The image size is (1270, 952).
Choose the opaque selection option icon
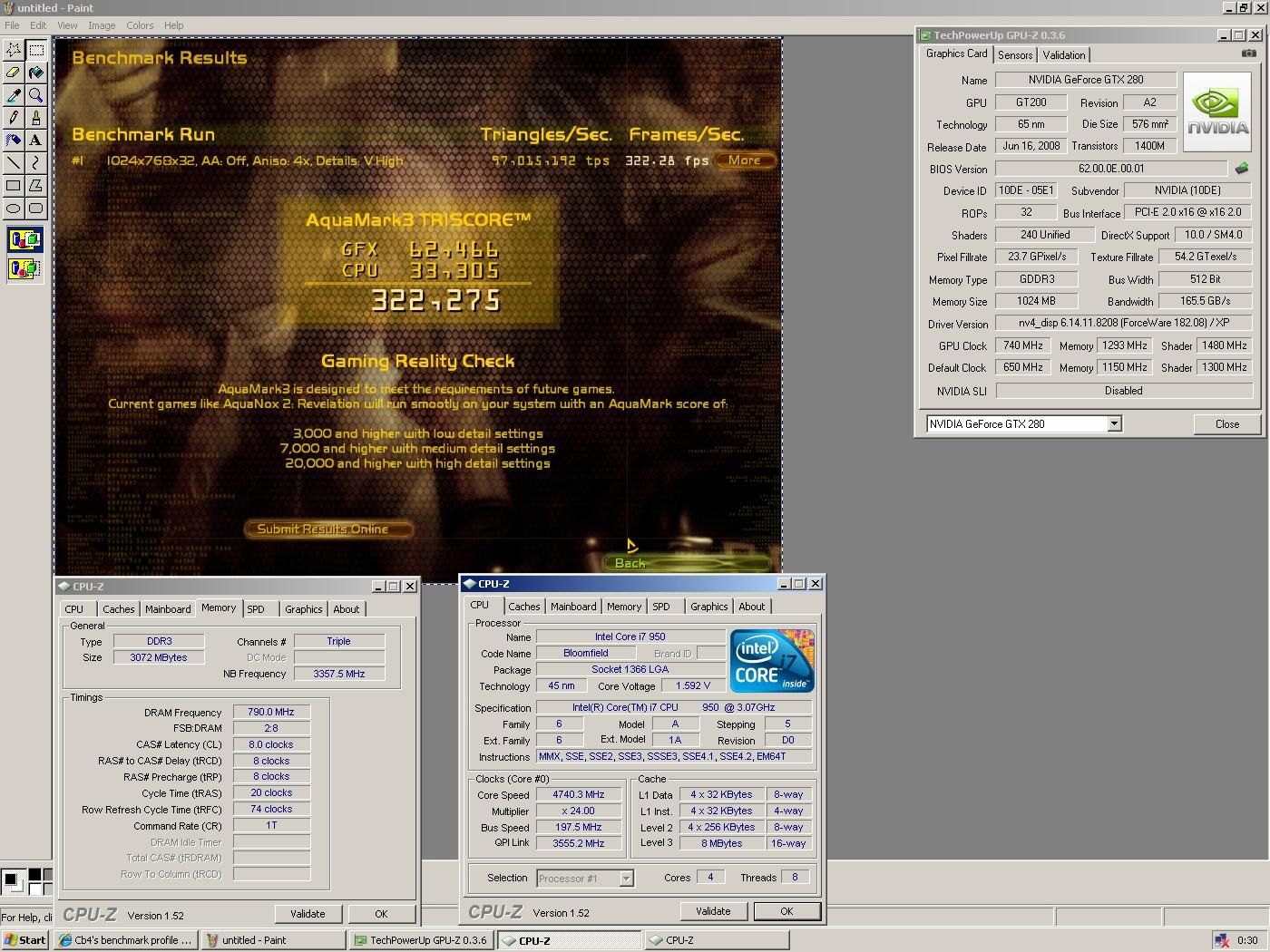click(24, 240)
